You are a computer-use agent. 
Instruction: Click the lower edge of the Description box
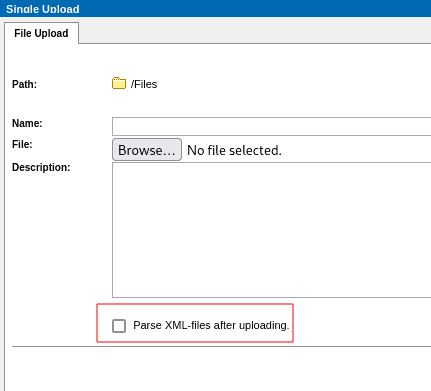(271, 297)
